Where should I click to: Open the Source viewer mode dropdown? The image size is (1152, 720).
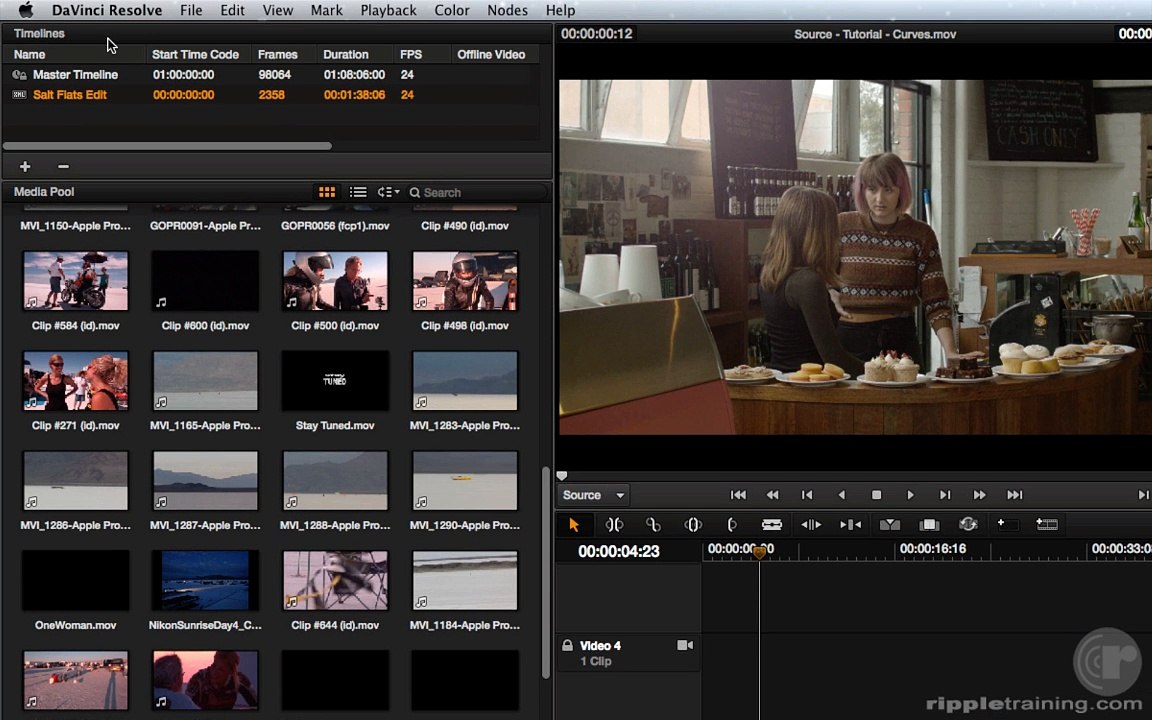[594, 495]
